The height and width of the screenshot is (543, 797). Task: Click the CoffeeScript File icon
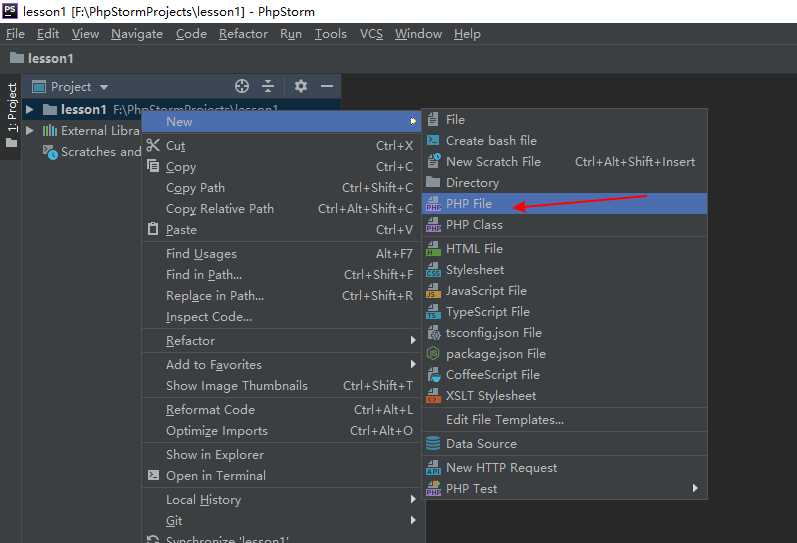pos(433,375)
